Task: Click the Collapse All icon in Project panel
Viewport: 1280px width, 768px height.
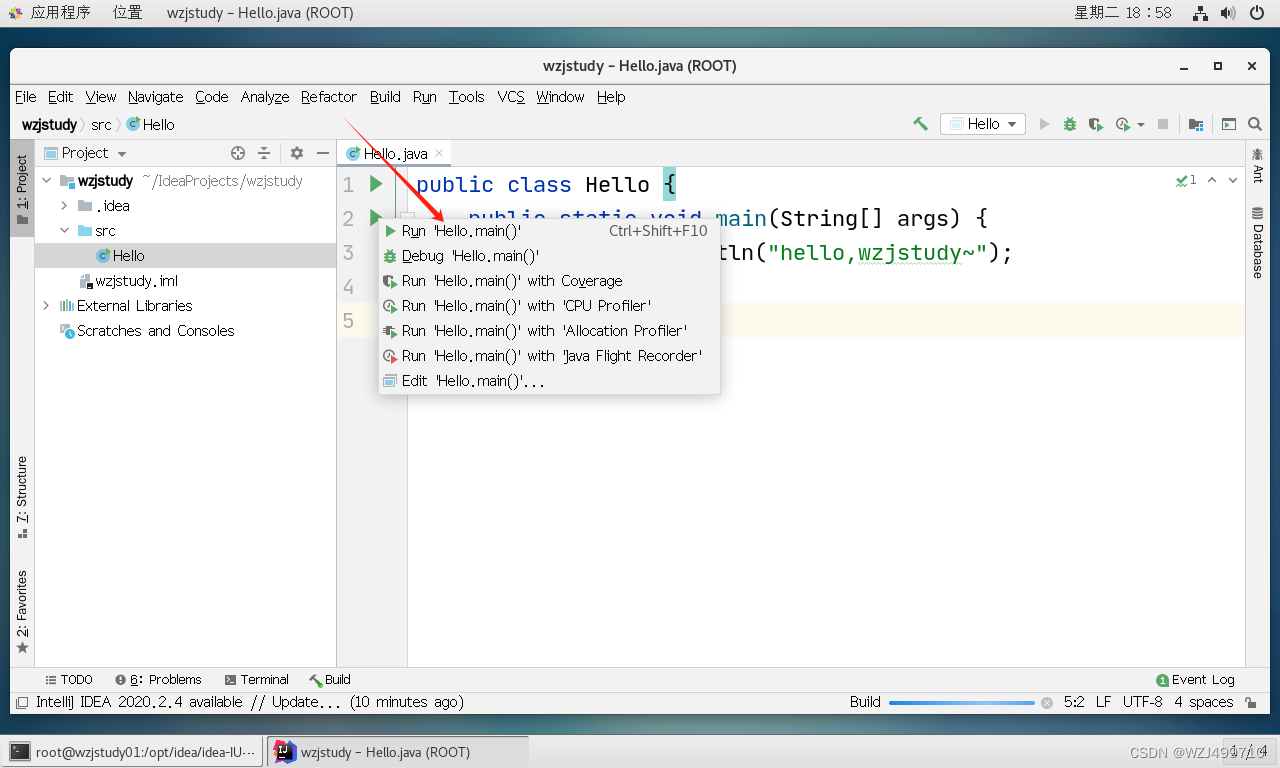Action: pyautogui.click(x=264, y=153)
